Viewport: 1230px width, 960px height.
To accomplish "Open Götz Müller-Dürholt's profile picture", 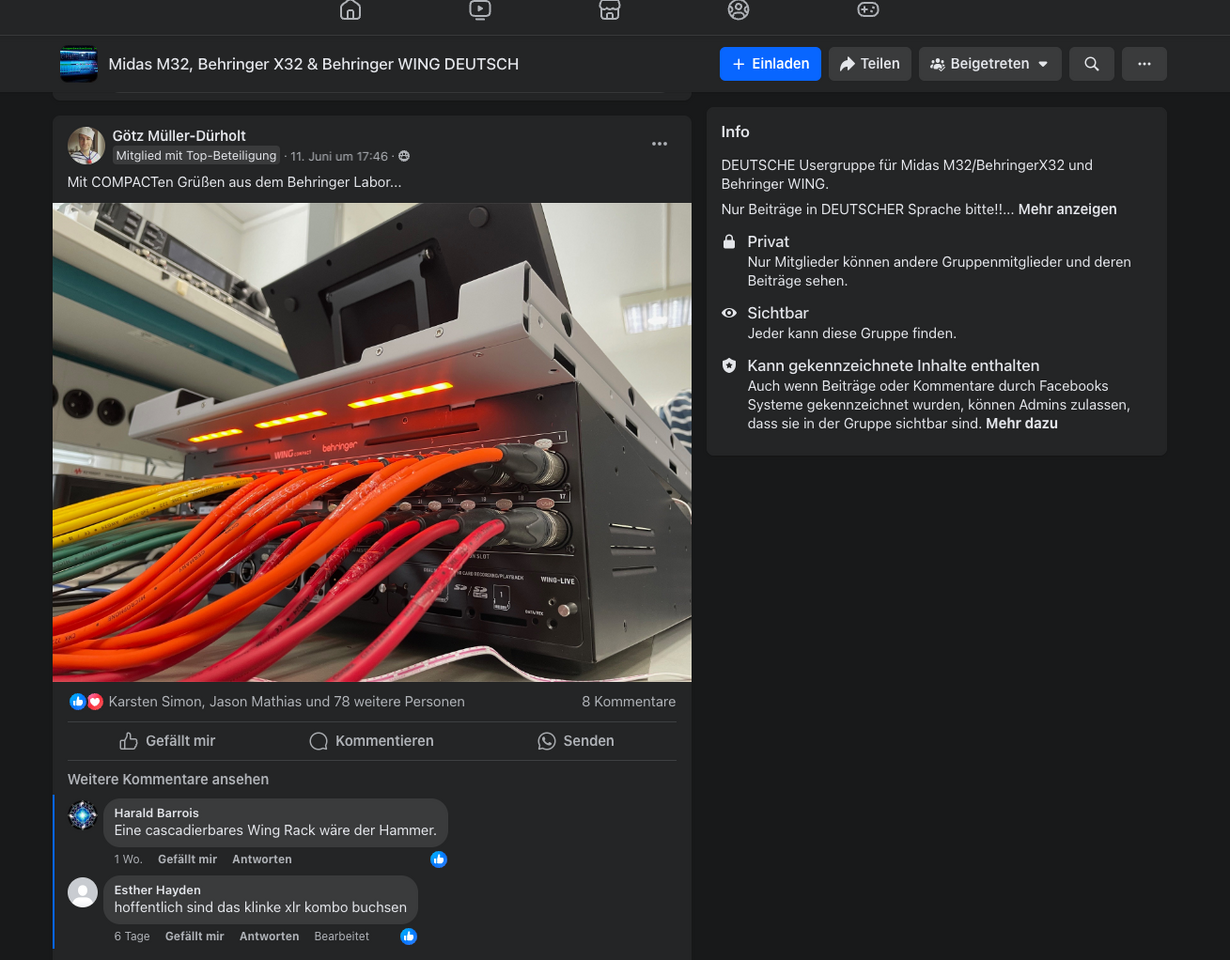I will point(86,146).
